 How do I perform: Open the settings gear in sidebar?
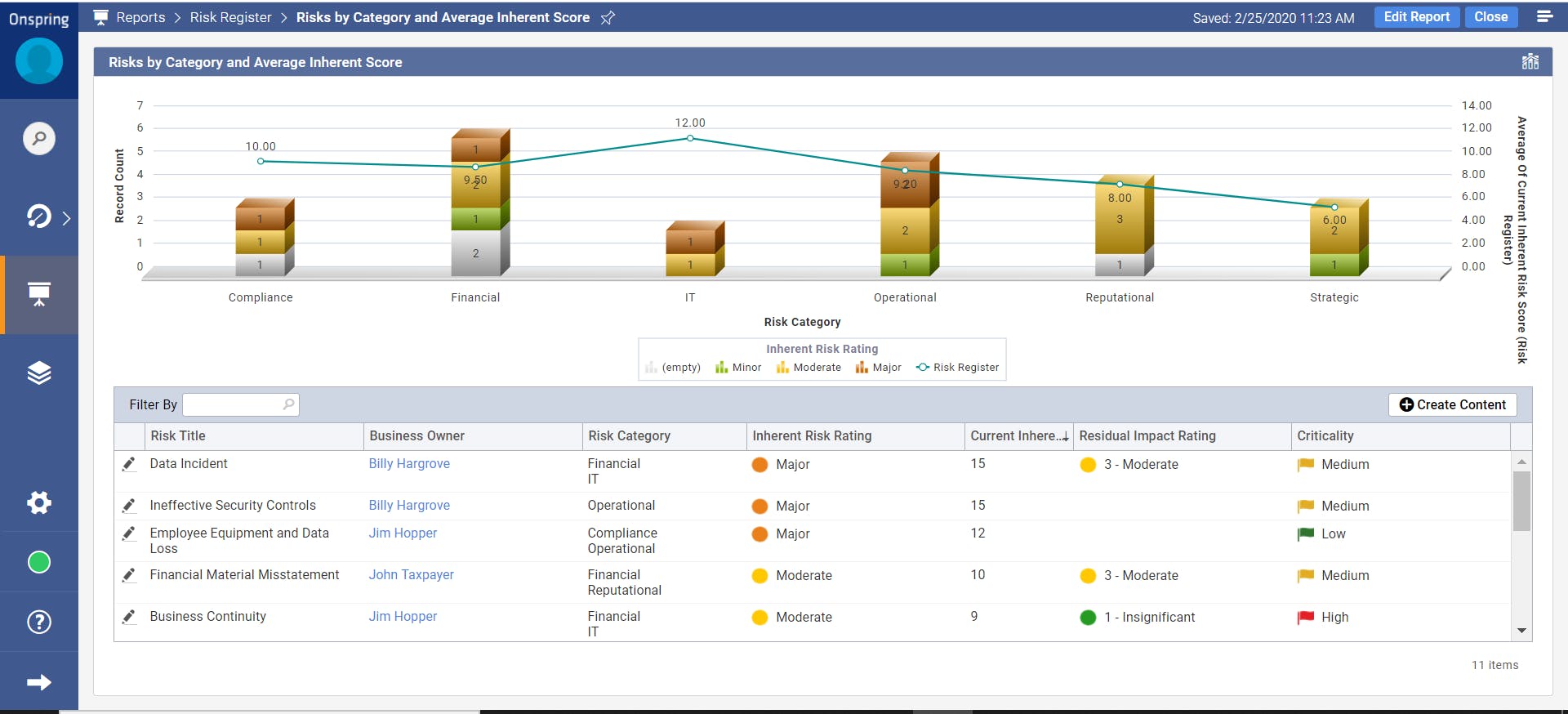(39, 502)
